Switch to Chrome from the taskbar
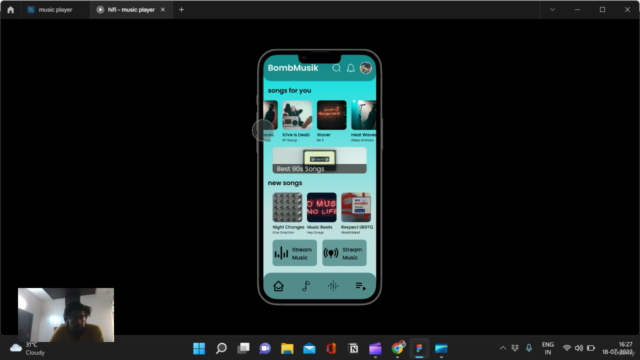Screen dimensions: 640x360 point(397,348)
